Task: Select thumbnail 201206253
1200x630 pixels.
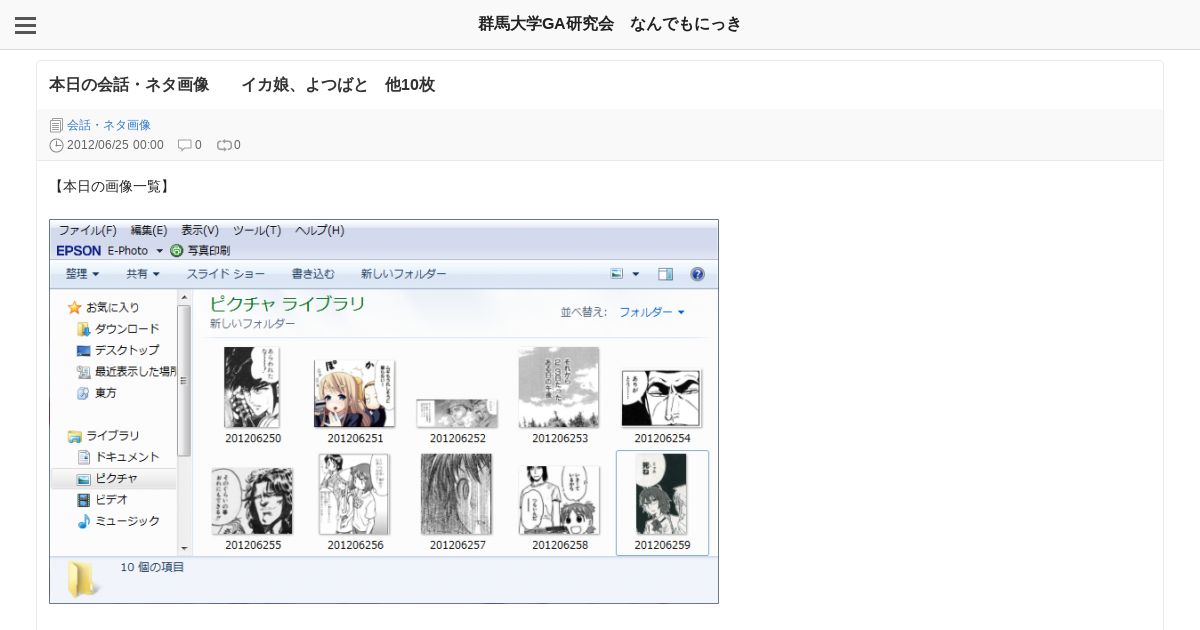Action: [560, 394]
